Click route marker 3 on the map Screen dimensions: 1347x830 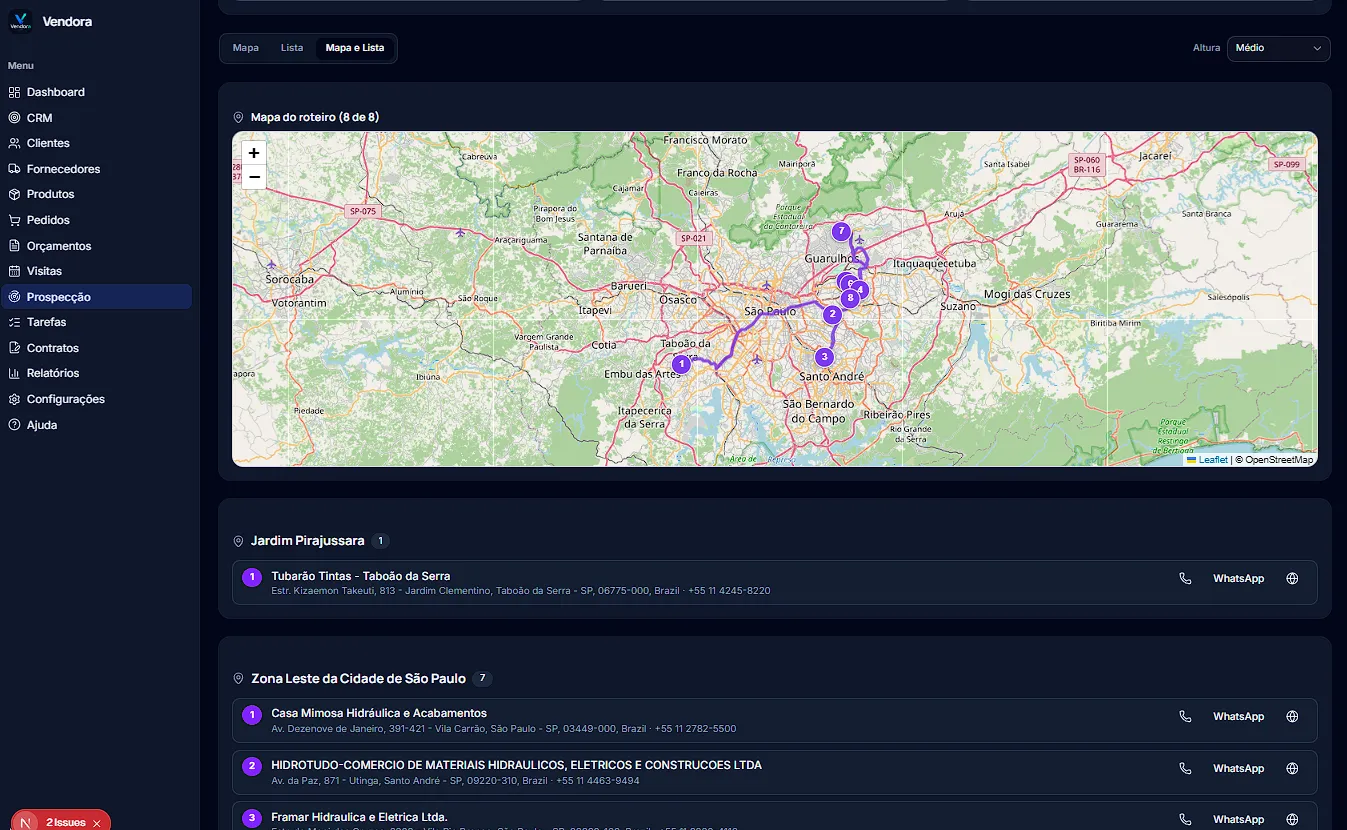pos(825,357)
